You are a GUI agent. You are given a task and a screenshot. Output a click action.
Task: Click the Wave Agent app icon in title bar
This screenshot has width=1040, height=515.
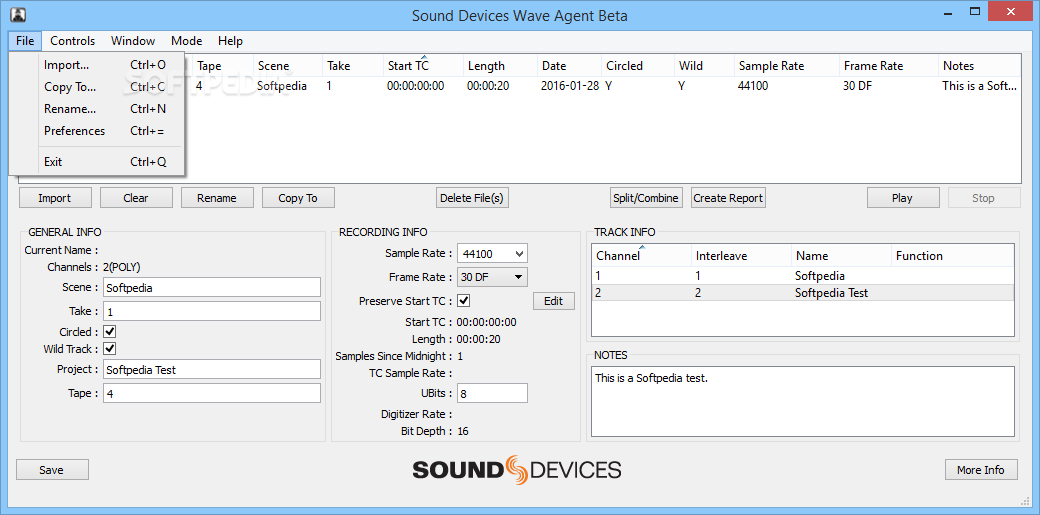19,13
